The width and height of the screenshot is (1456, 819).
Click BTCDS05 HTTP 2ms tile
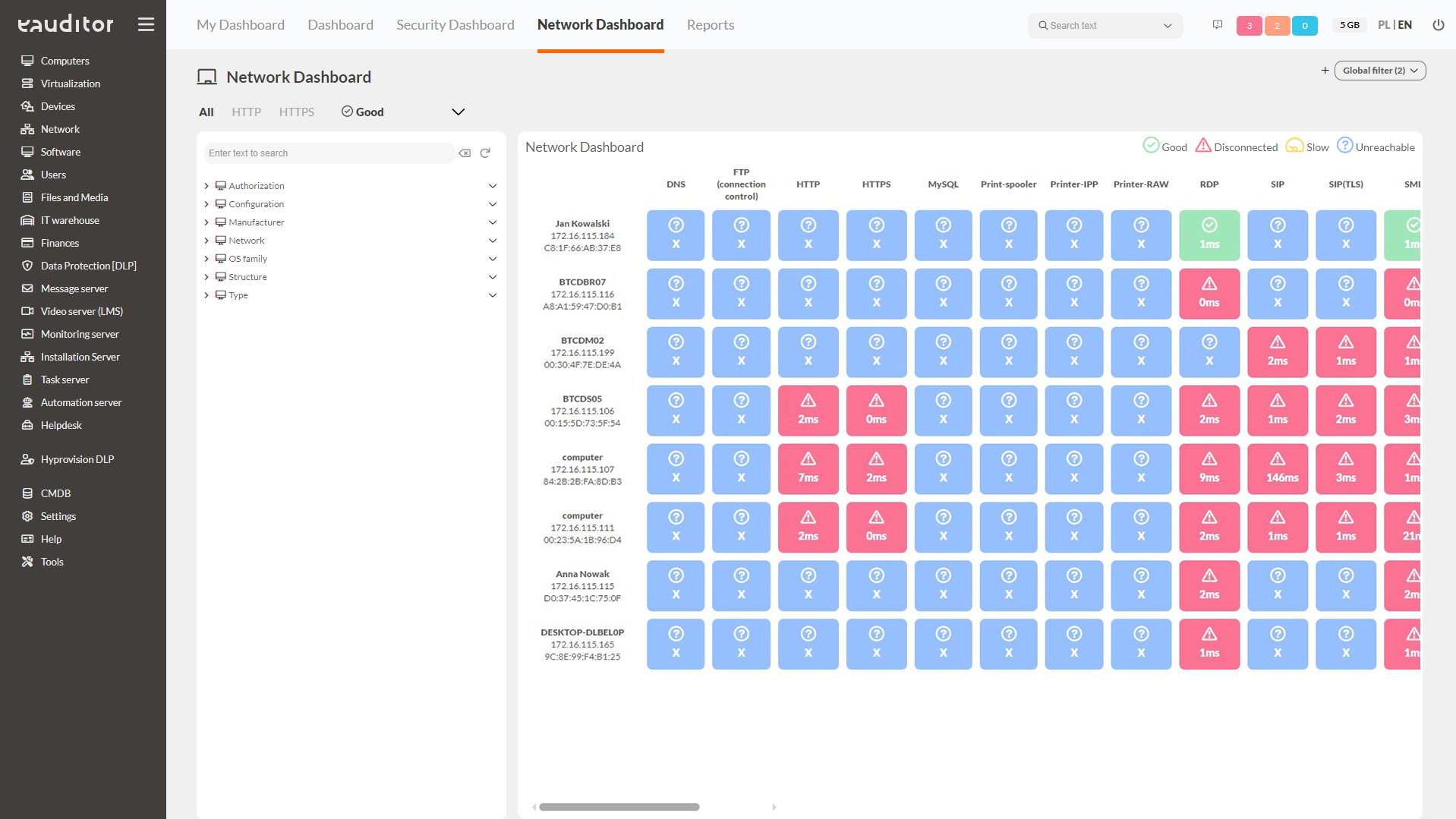(808, 411)
